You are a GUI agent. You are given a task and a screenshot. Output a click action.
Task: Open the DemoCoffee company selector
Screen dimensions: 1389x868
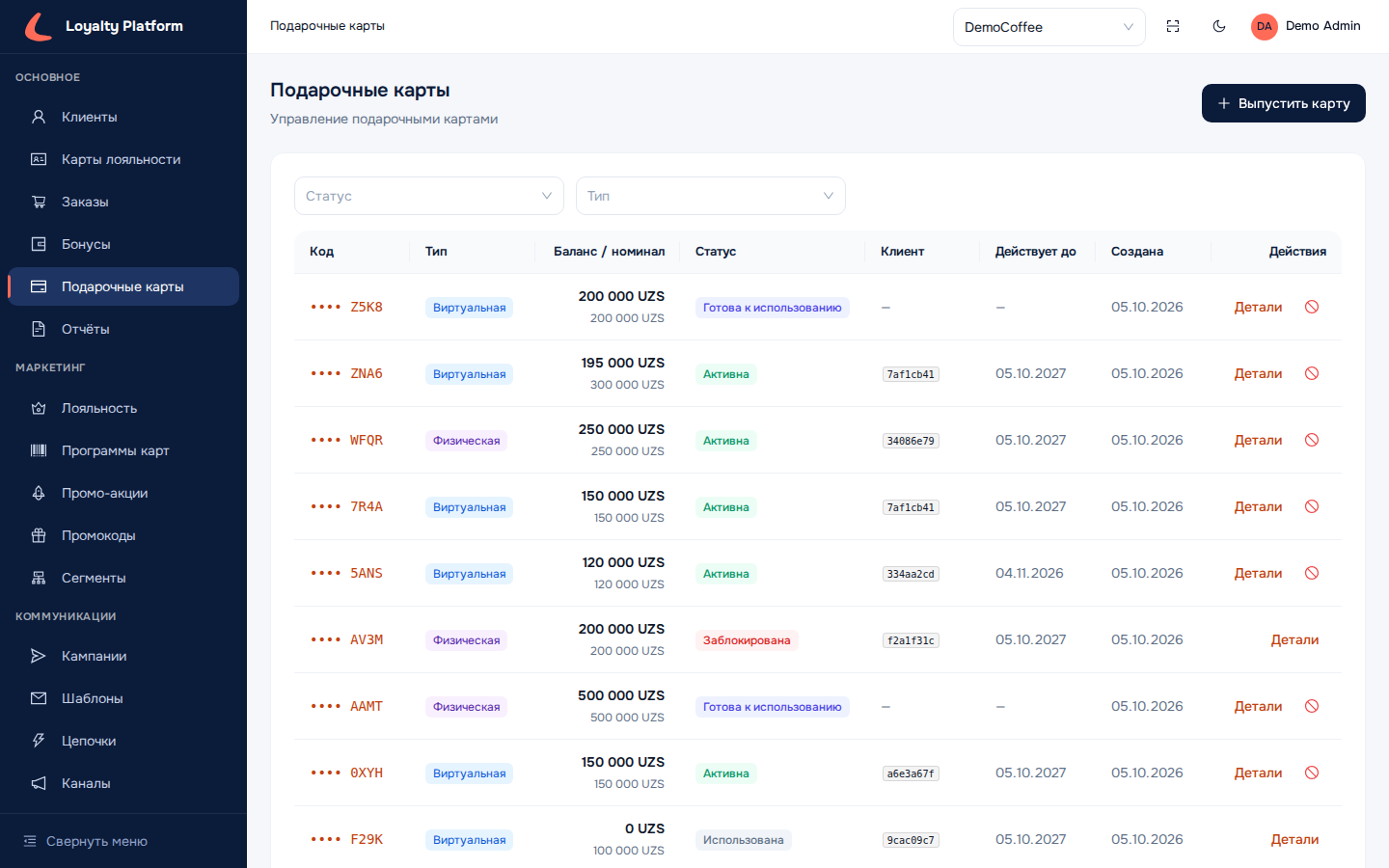click(1049, 27)
